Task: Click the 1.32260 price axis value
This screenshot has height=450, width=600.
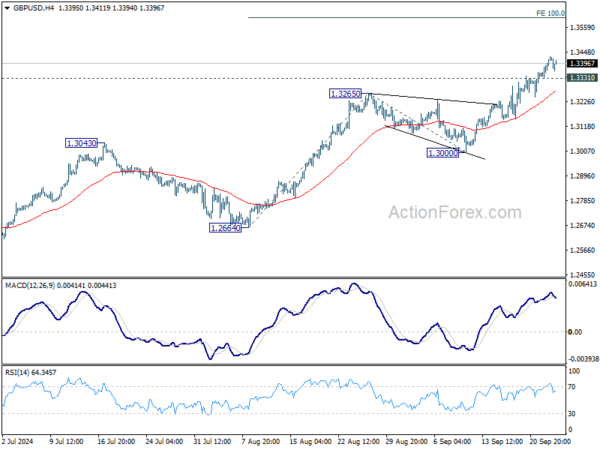Action: [582, 102]
